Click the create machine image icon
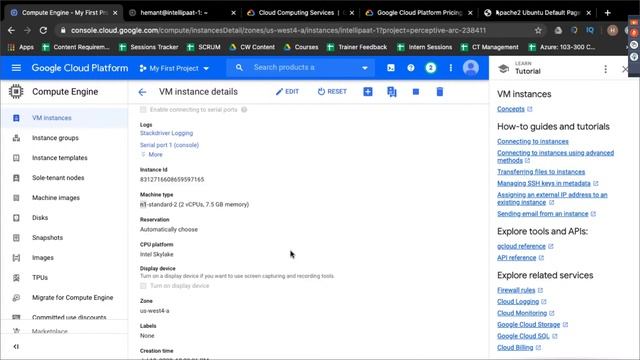The image size is (640, 360). (x=392, y=92)
